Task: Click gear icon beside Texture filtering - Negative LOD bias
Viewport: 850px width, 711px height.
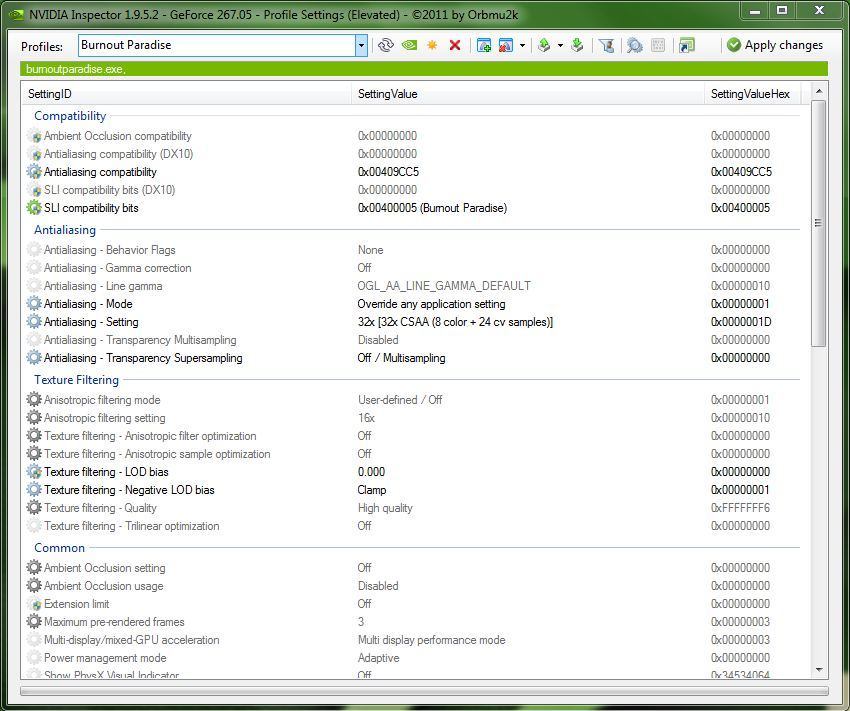Action: tap(34, 489)
